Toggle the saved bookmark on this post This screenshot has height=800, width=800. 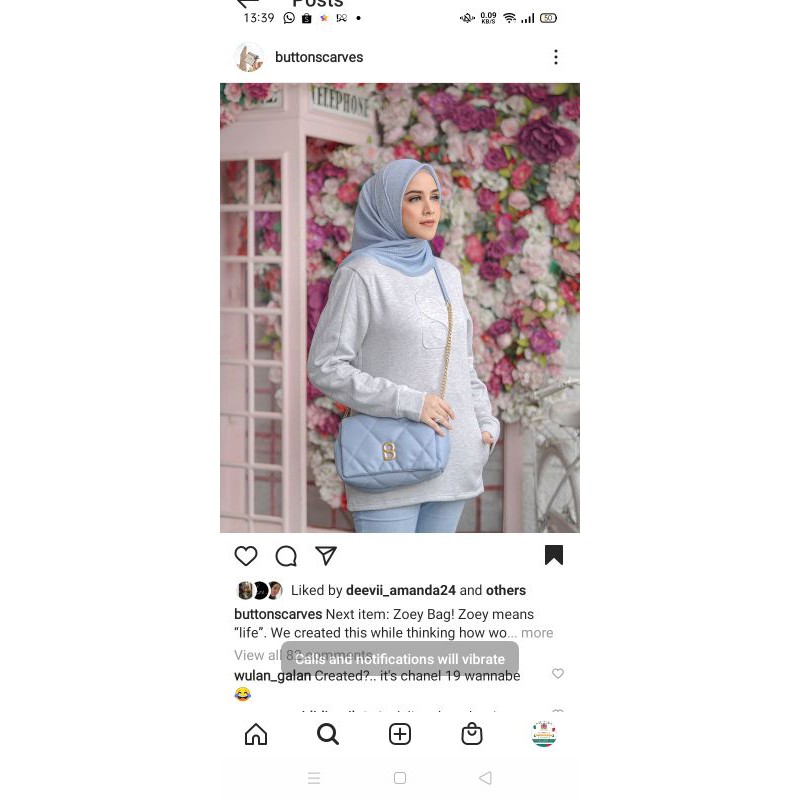554,555
